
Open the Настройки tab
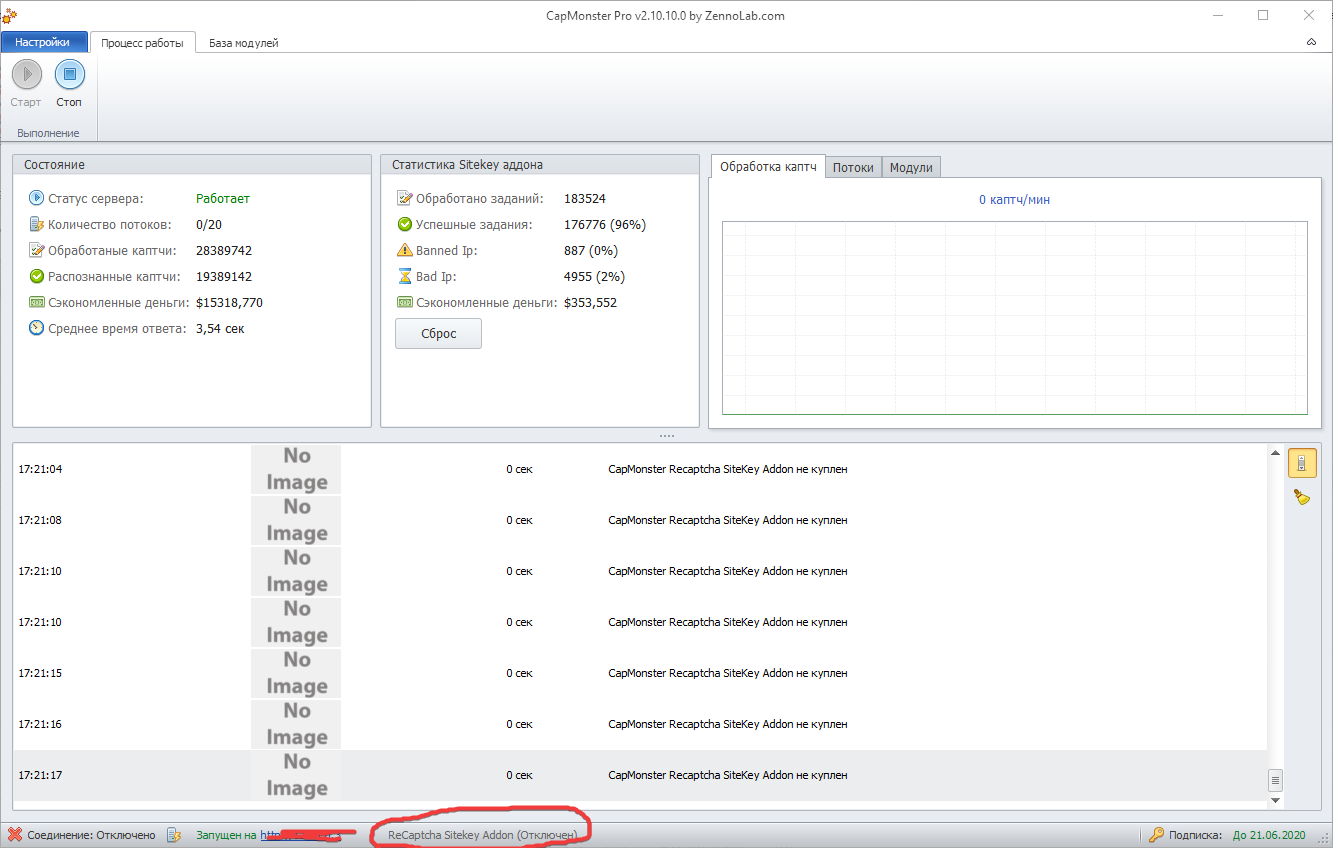coord(43,42)
